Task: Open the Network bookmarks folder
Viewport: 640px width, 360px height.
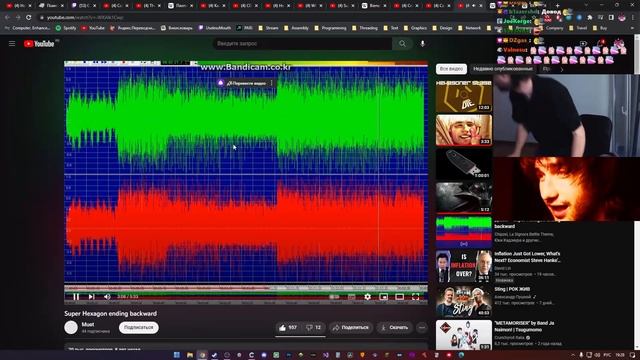Action: [x=469, y=28]
